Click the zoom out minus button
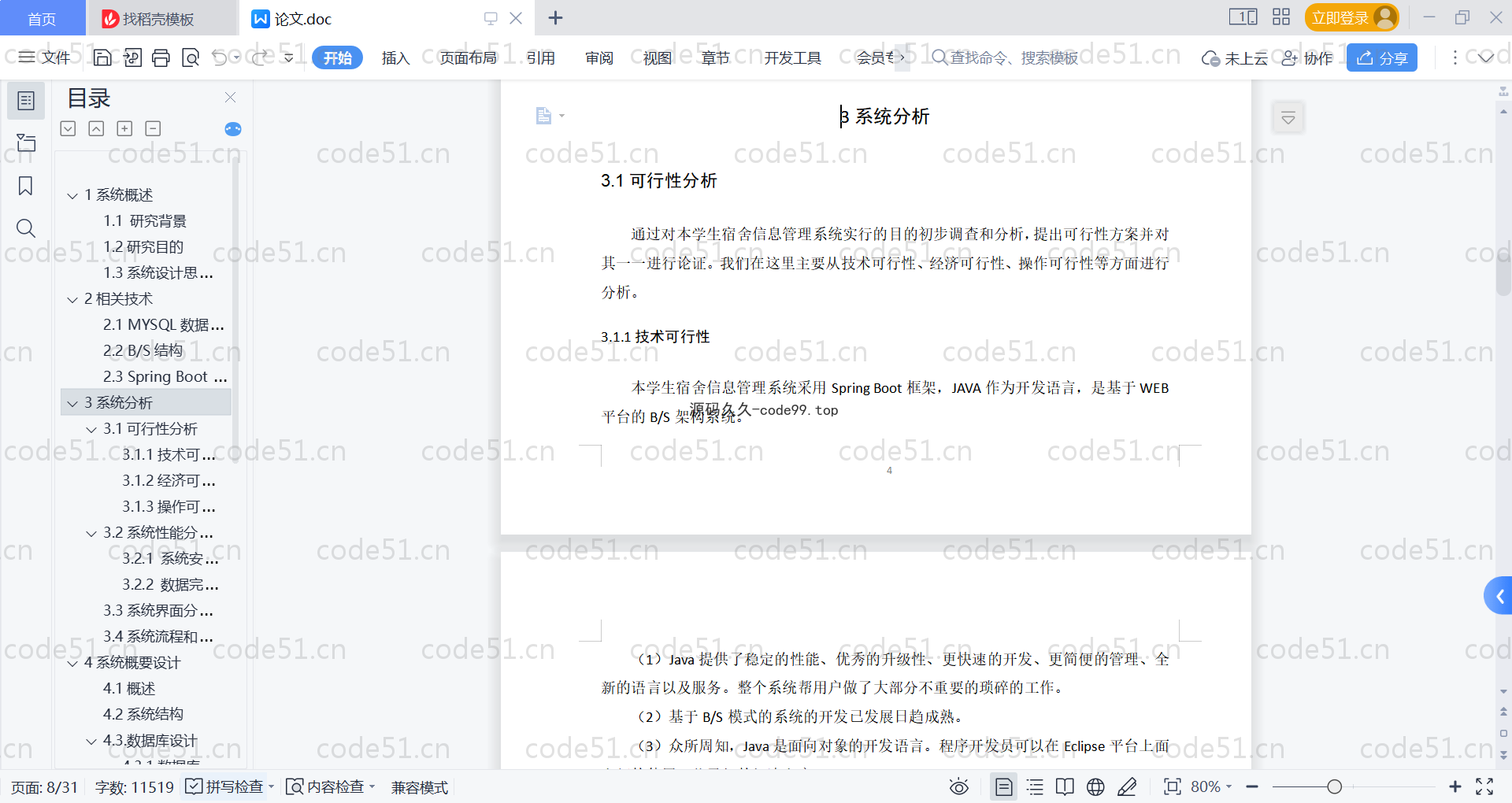The image size is (1512, 803). point(1252,786)
